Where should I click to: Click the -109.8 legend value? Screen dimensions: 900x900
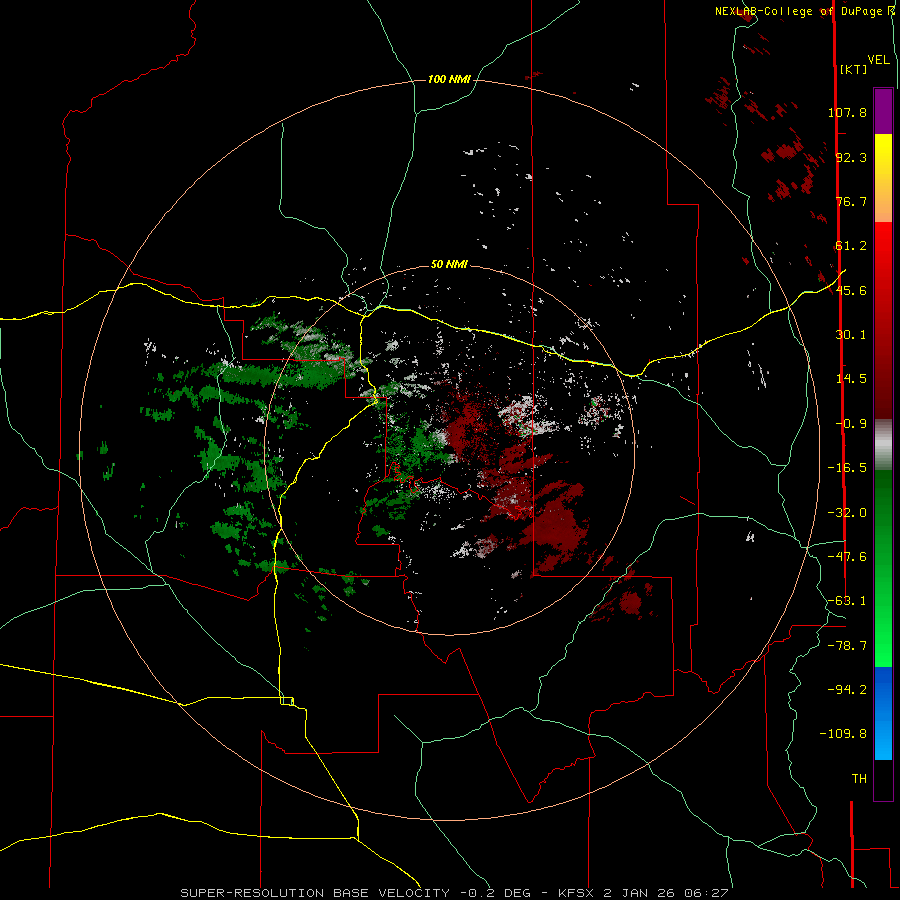843,734
